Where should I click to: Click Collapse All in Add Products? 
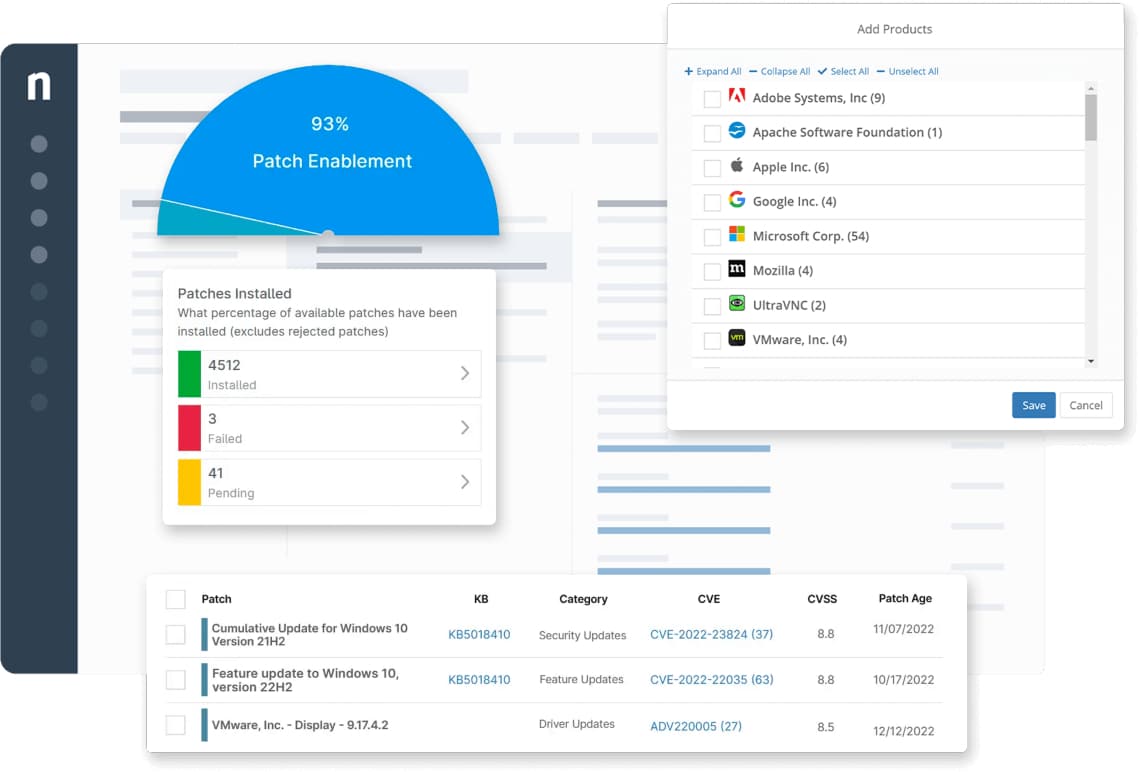[779, 71]
